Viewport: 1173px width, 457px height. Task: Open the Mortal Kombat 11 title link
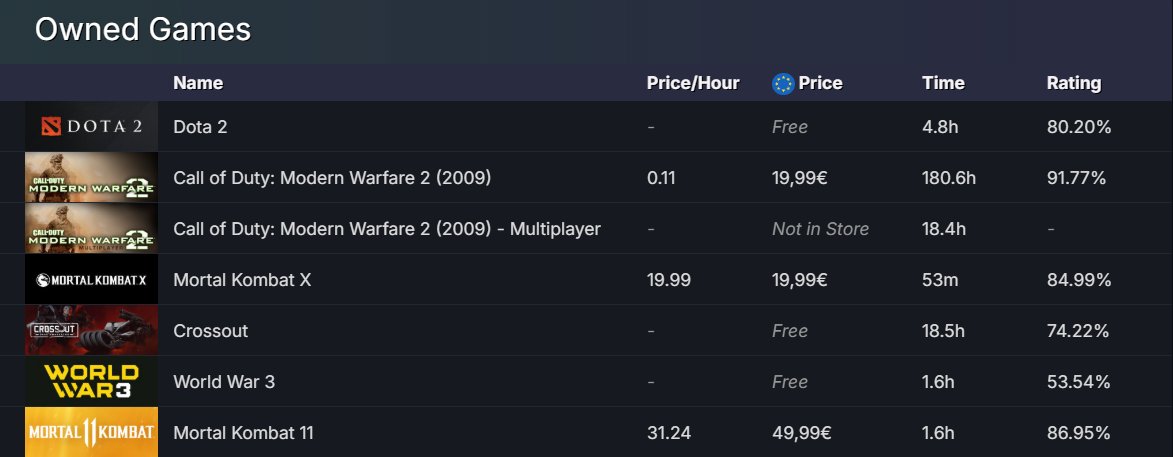pos(243,432)
